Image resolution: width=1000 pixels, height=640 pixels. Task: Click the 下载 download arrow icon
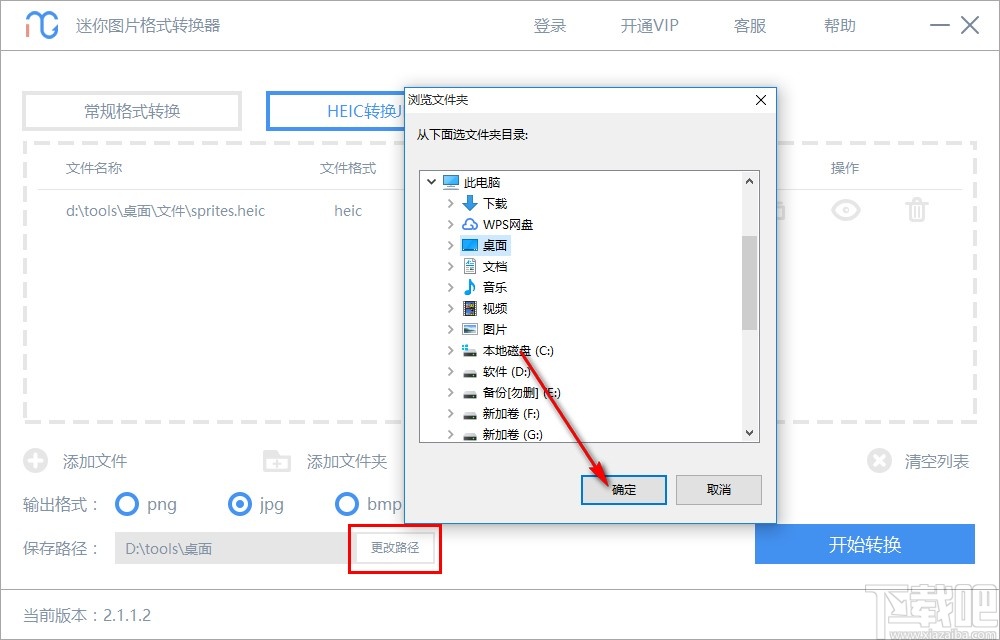[469, 203]
